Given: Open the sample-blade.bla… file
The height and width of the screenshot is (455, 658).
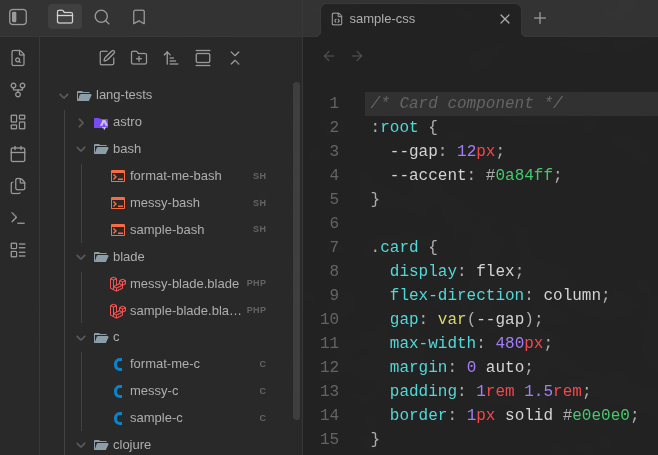Looking at the screenshot, I should tap(187, 311).
